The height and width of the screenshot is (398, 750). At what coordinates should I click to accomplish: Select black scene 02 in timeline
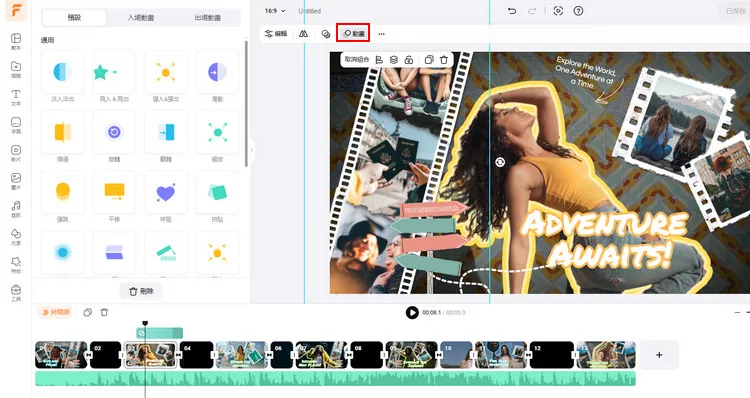106,355
